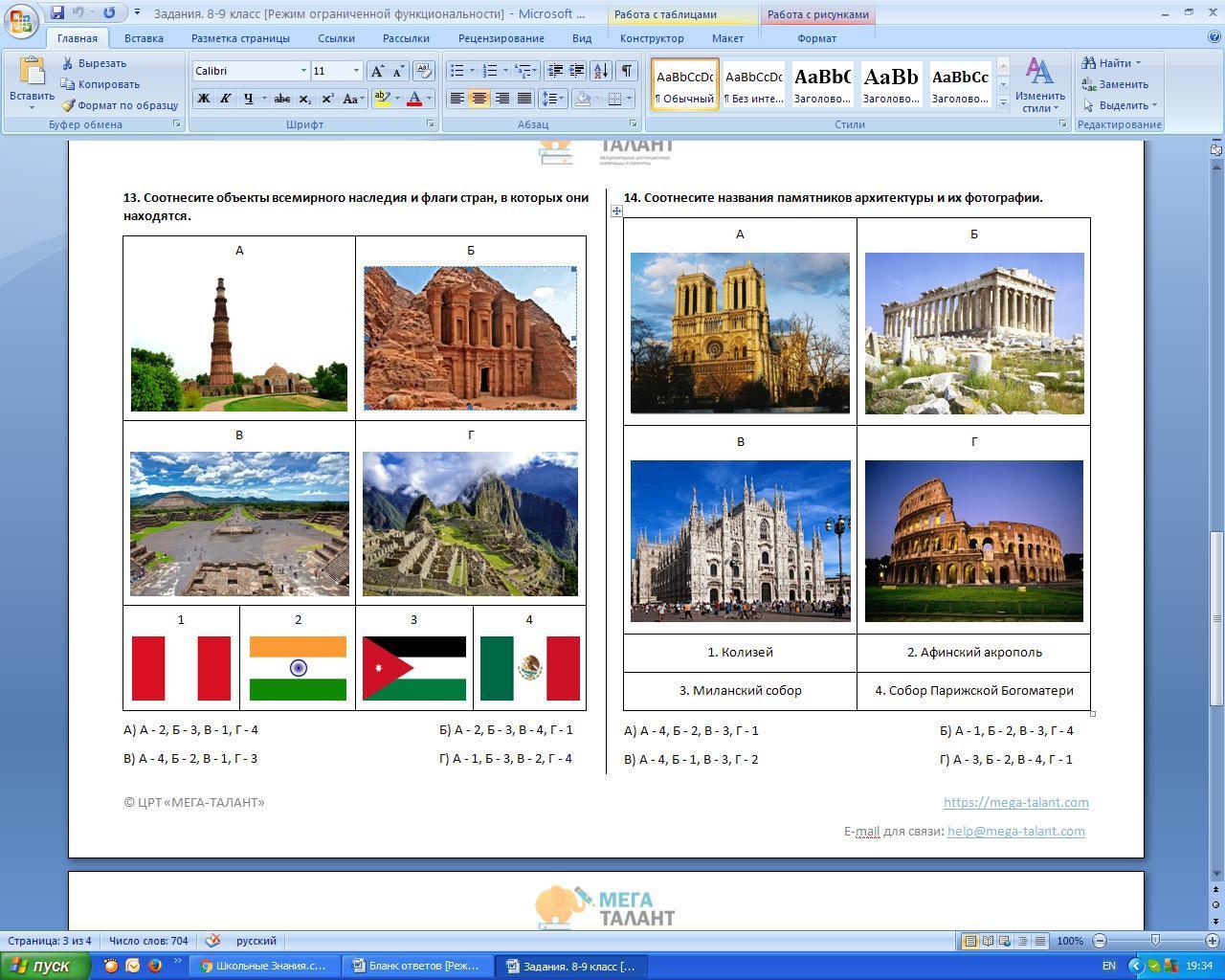This screenshot has width=1225, height=980.
Task: Toggle bold formatting (Ж)
Action: (x=203, y=99)
